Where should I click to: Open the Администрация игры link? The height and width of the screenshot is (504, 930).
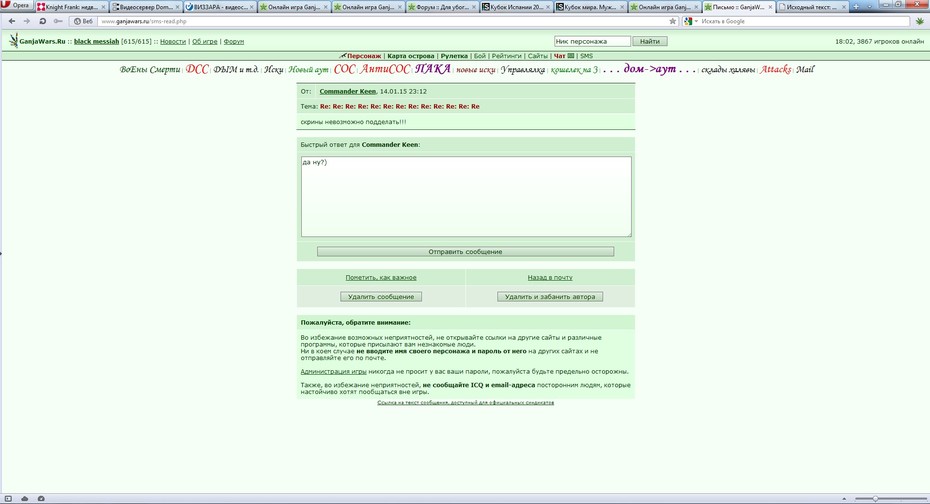(x=333, y=372)
